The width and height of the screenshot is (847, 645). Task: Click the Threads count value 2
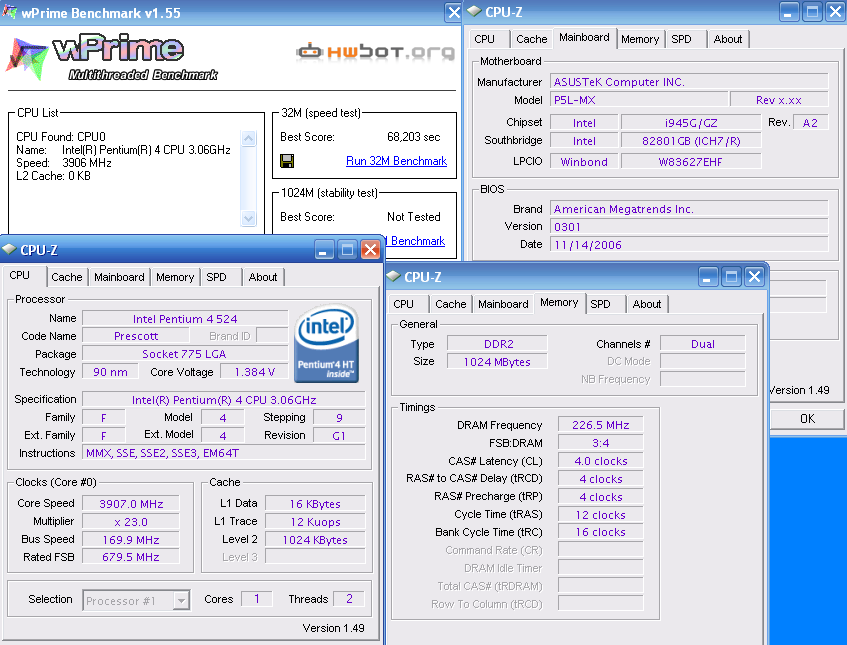coord(349,599)
